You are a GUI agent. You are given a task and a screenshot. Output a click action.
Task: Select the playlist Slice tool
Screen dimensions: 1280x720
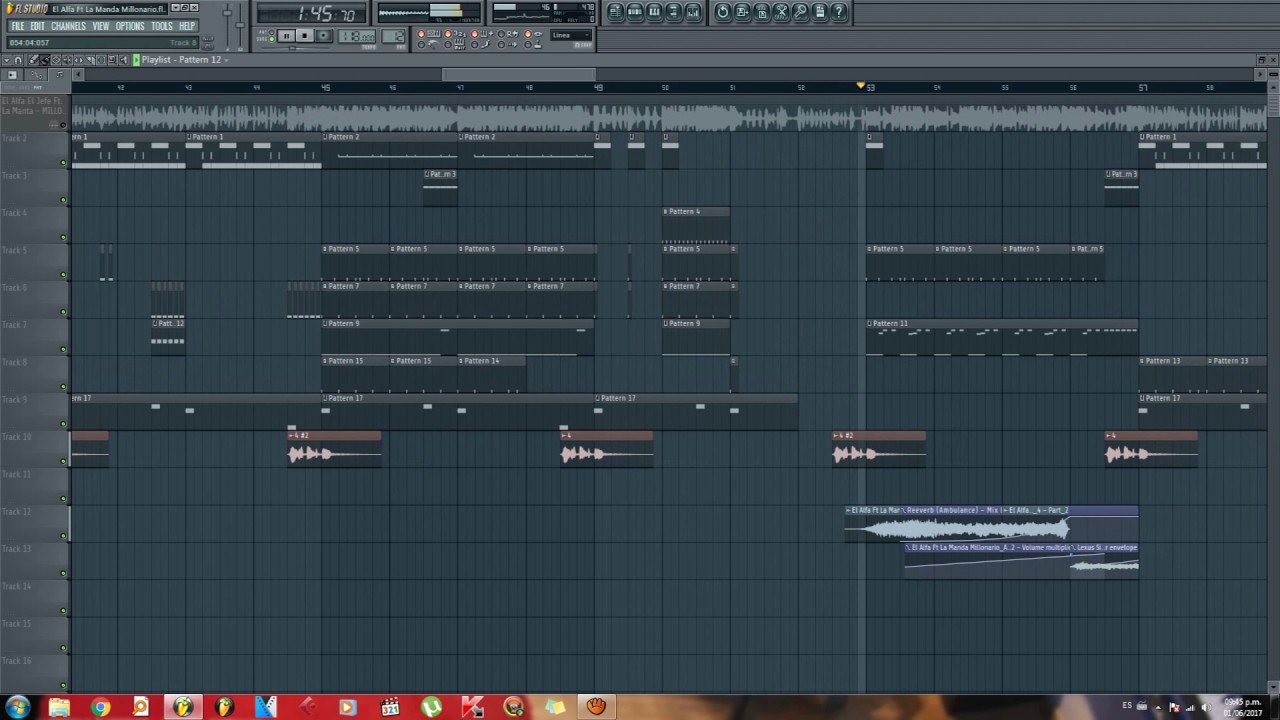click(90, 60)
